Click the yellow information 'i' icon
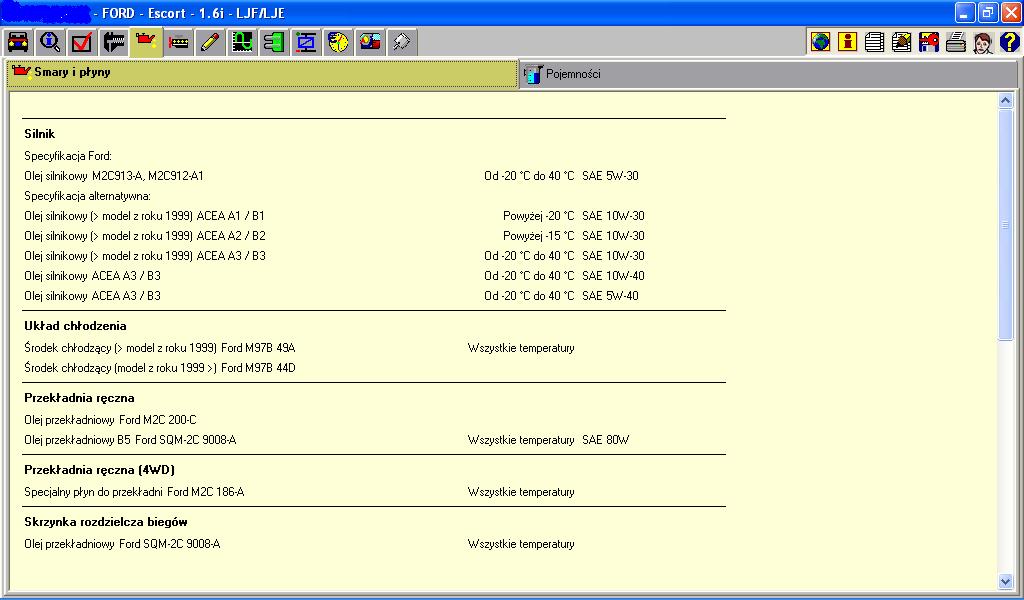The image size is (1024, 600). tap(848, 42)
